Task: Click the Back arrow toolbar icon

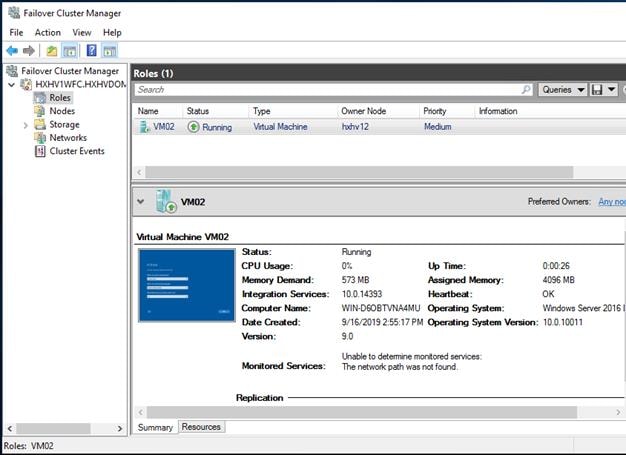Action: pyautogui.click(x=12, y=51)
